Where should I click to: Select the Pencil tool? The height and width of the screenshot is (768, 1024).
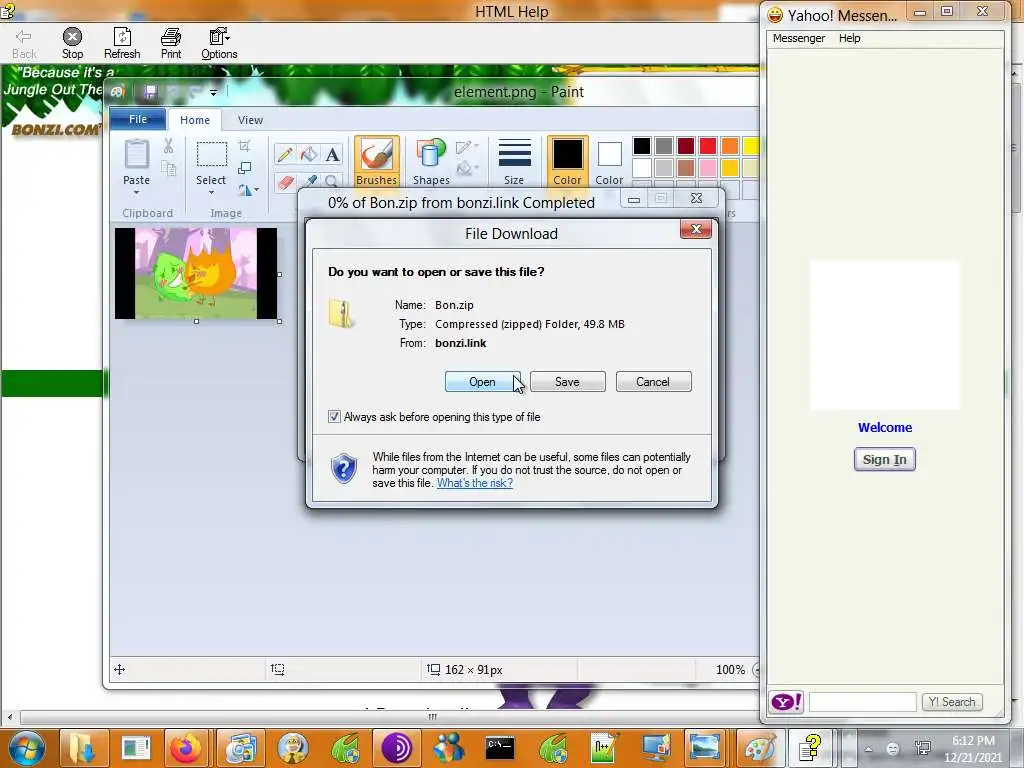[x=285, y=155]
